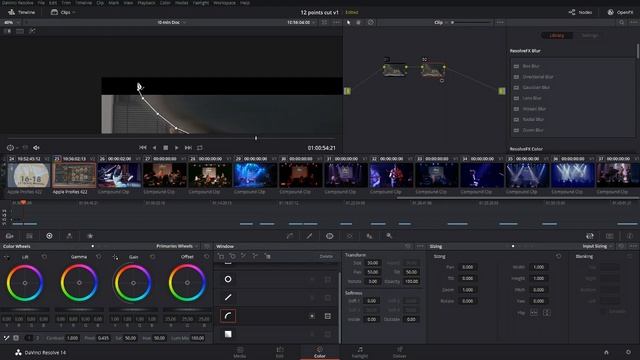Open the File menu
Image resolution: width=640 pixels, height=360 pixels.
coord(41,3)
